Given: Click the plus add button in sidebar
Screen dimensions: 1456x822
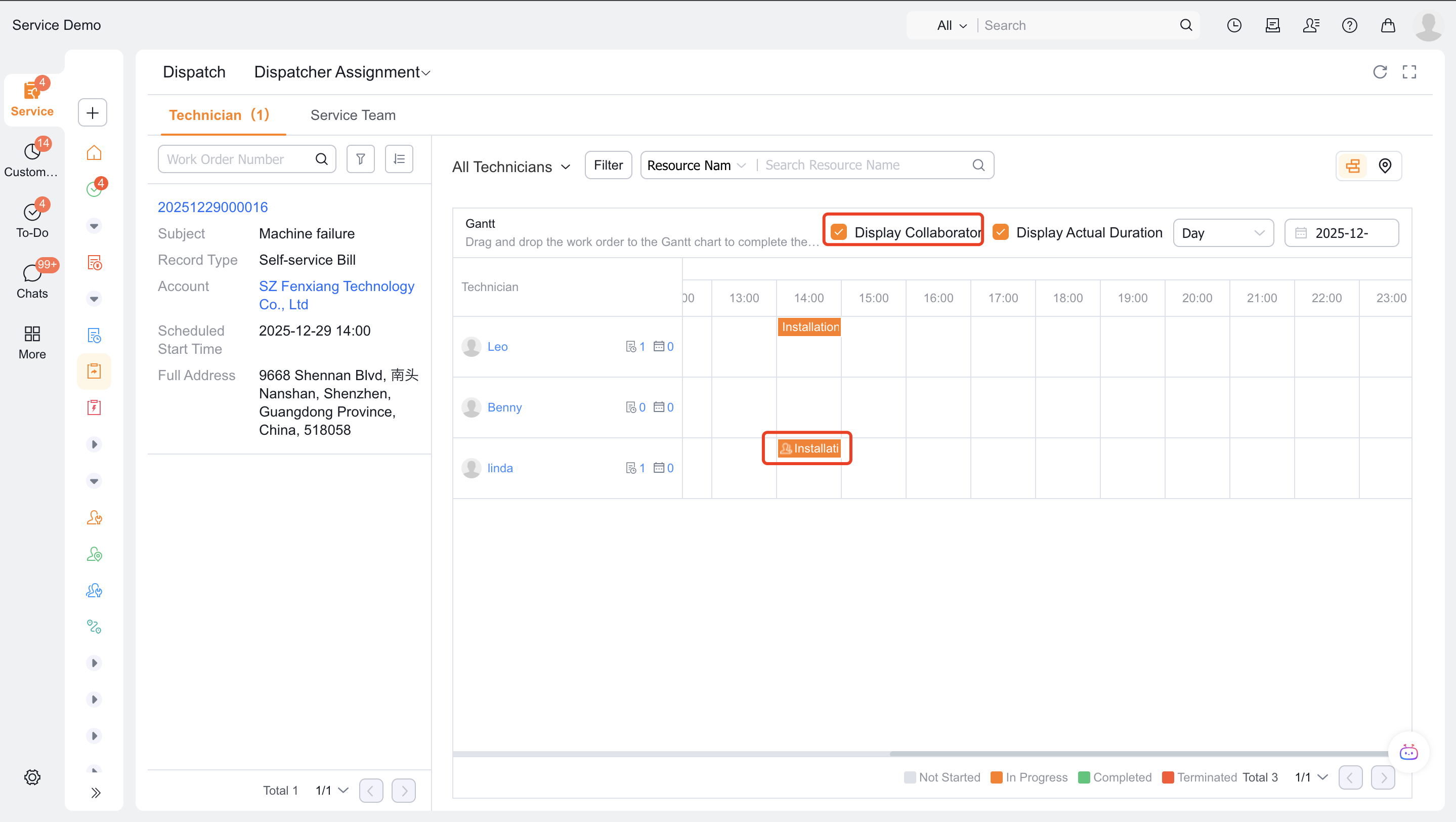Looking at the screenshot, I should [x=93, y=112].
